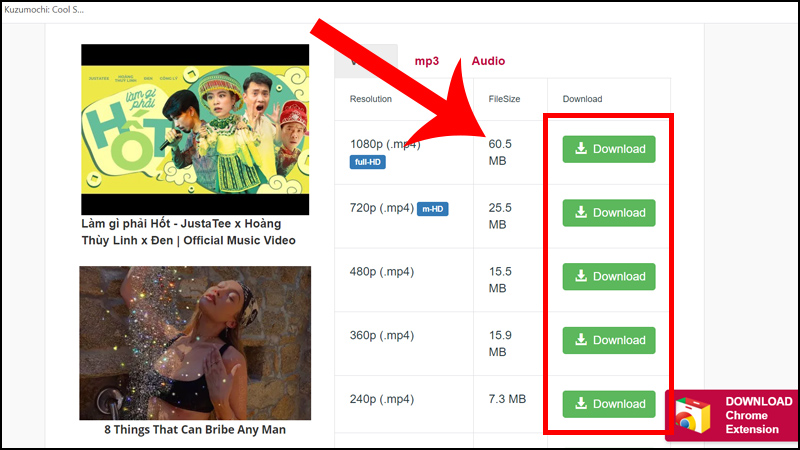Download the 720p mp4 video
This screenshot has width=800, height=450.
point(609,213)
